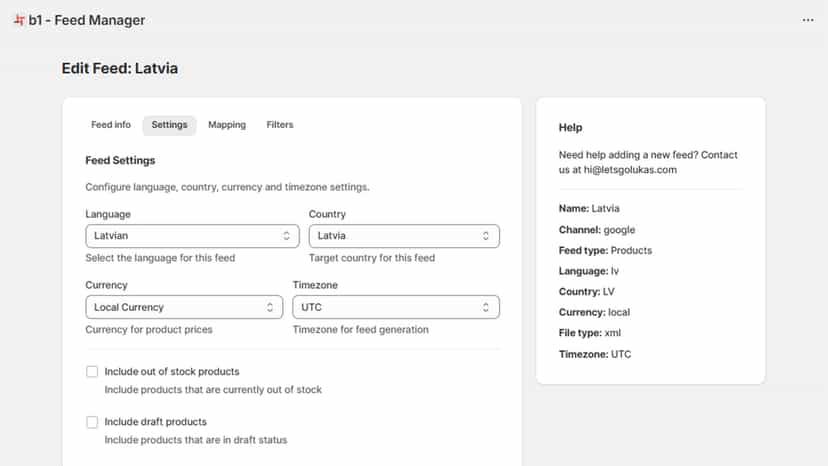Open the Mapping tab
Screen dimensions: 828x466
pyautogui.click(x=227, y=125)
